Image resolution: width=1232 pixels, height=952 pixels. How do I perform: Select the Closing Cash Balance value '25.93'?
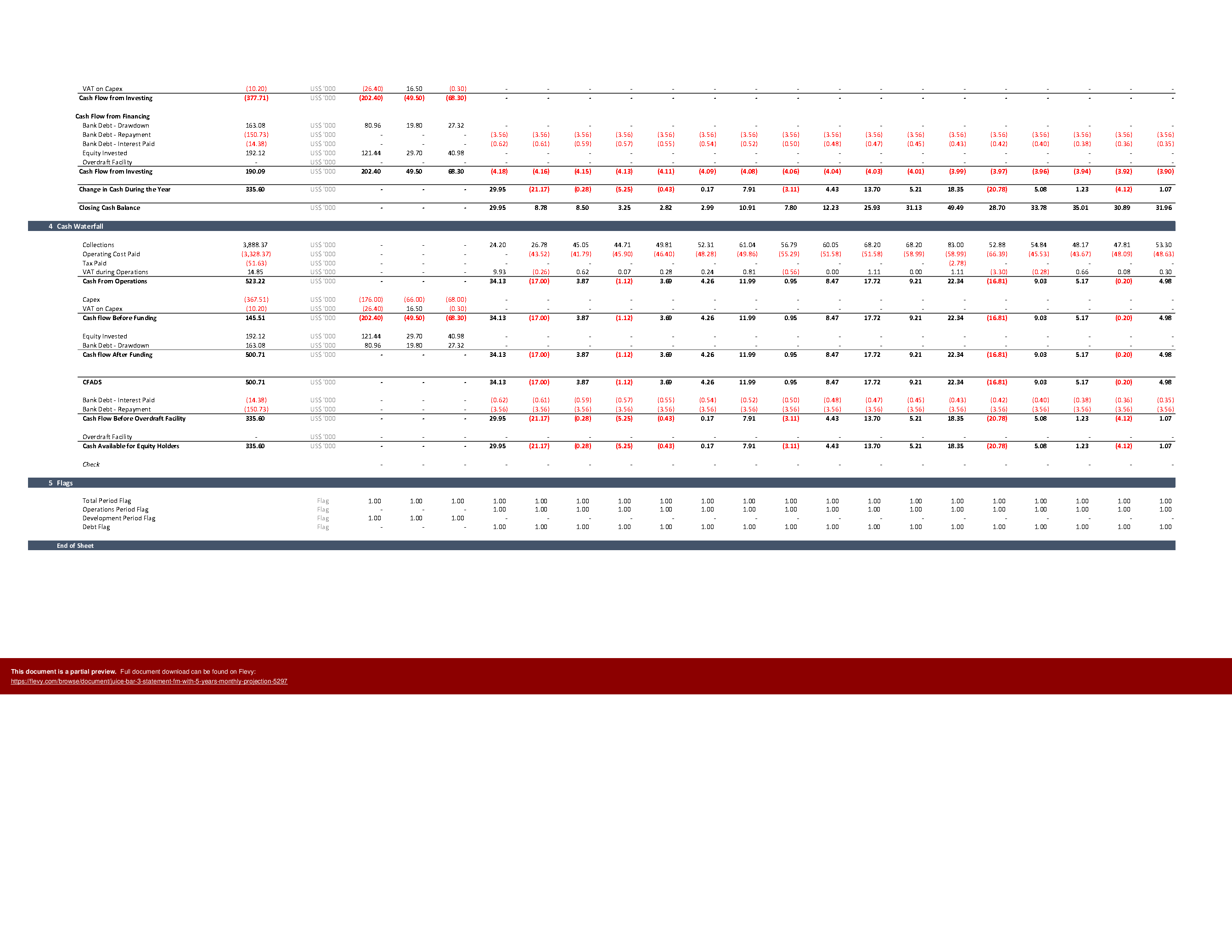872,208
